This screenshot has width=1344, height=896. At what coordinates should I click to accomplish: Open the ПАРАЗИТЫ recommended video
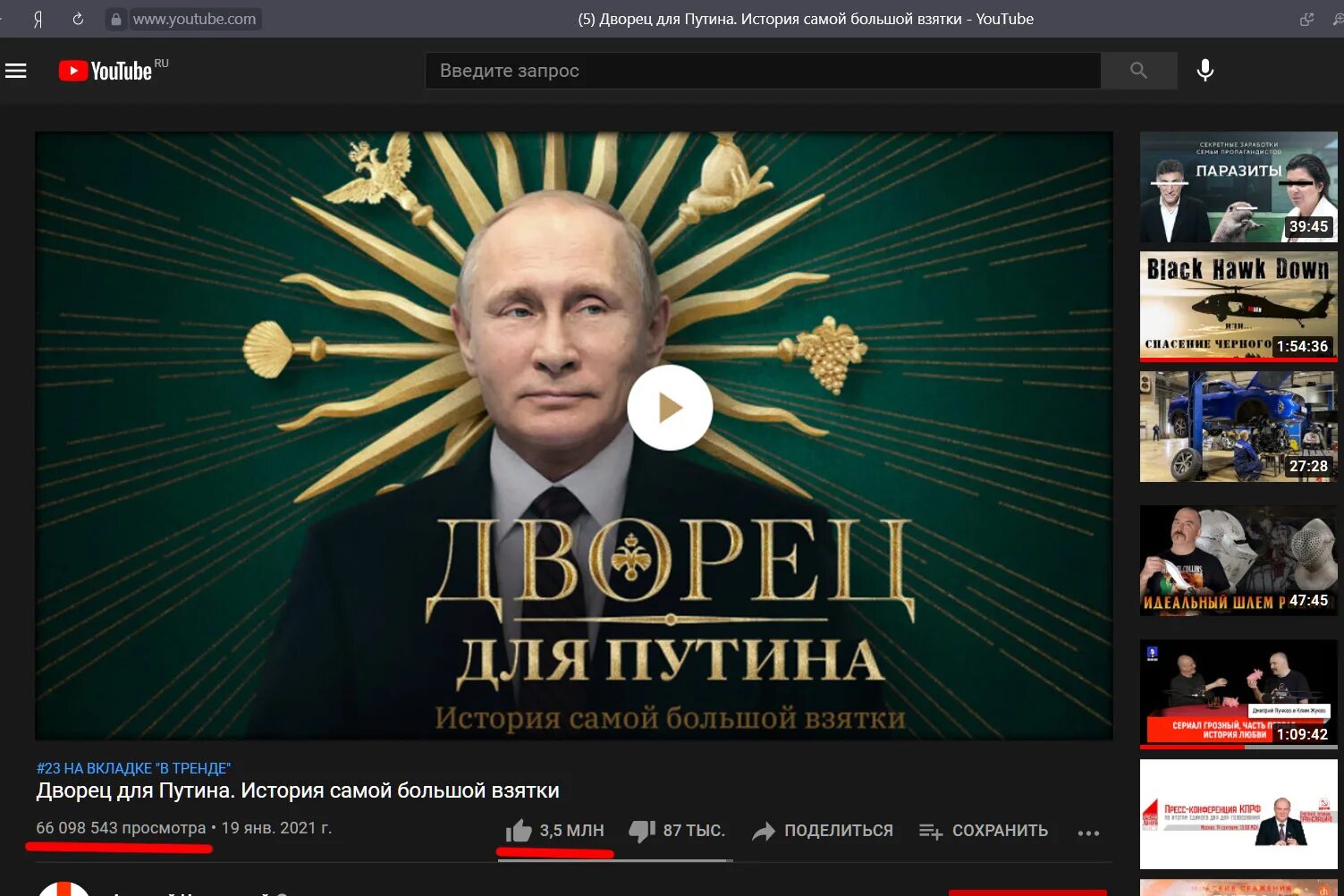pyautogui.click(x=1238, y=187)
